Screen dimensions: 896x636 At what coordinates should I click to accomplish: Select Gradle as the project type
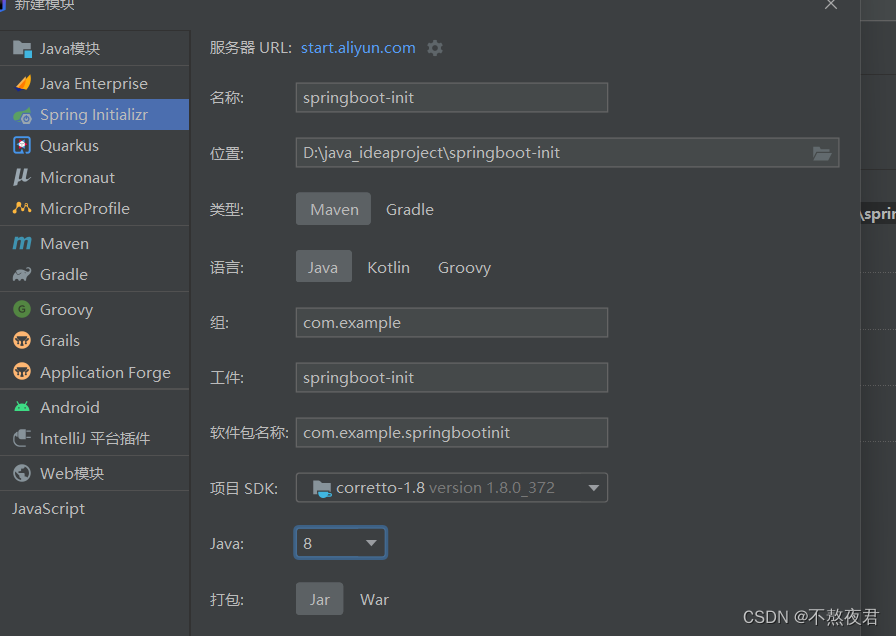click(x=410, y=210)
